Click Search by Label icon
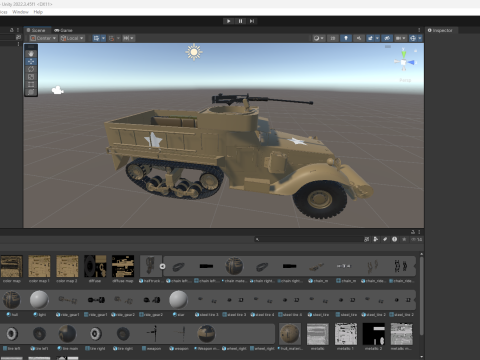This screenshot has width=480, height=360. tap(385, 239)
